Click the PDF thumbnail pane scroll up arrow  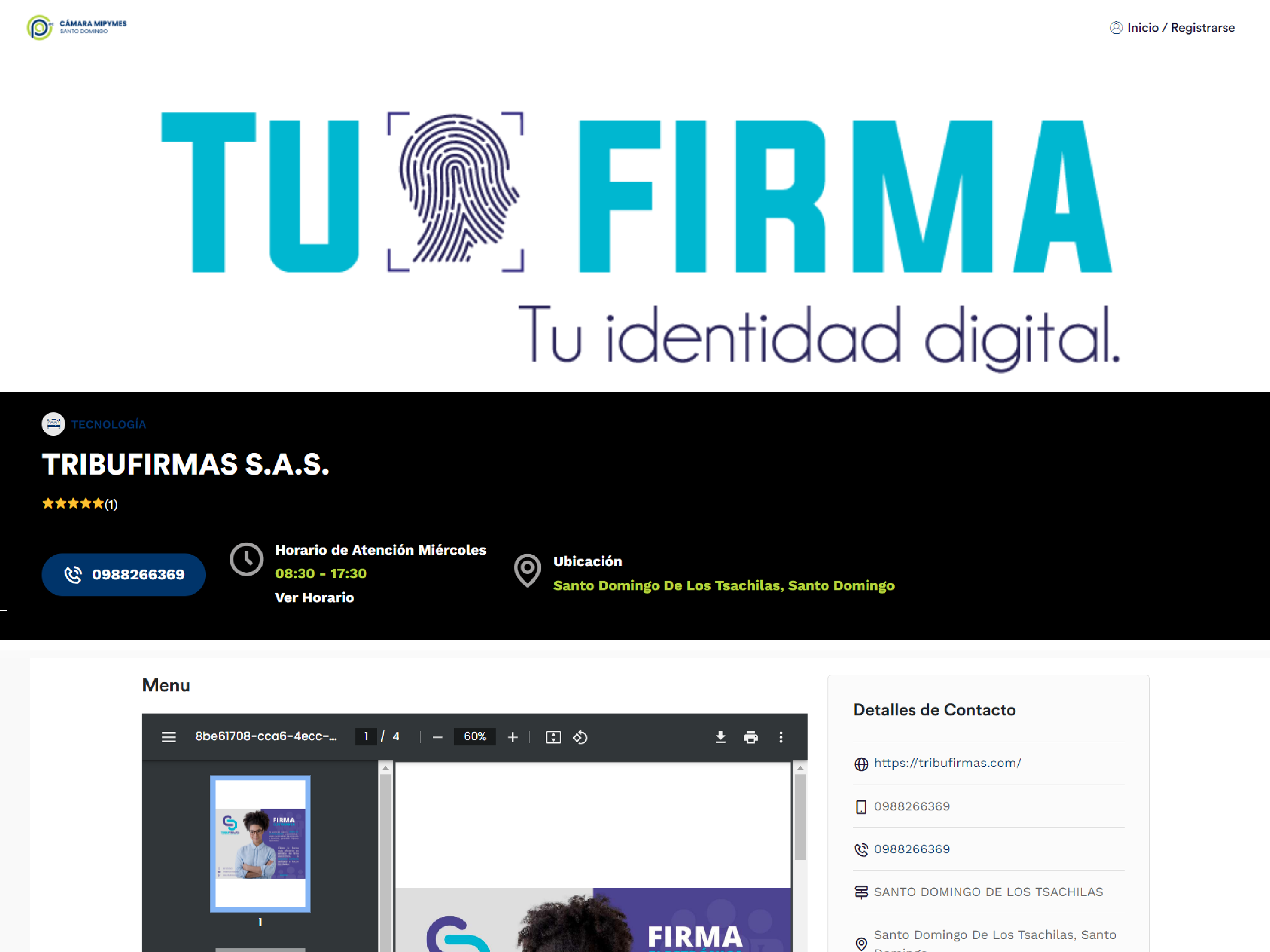click(385, 768)
